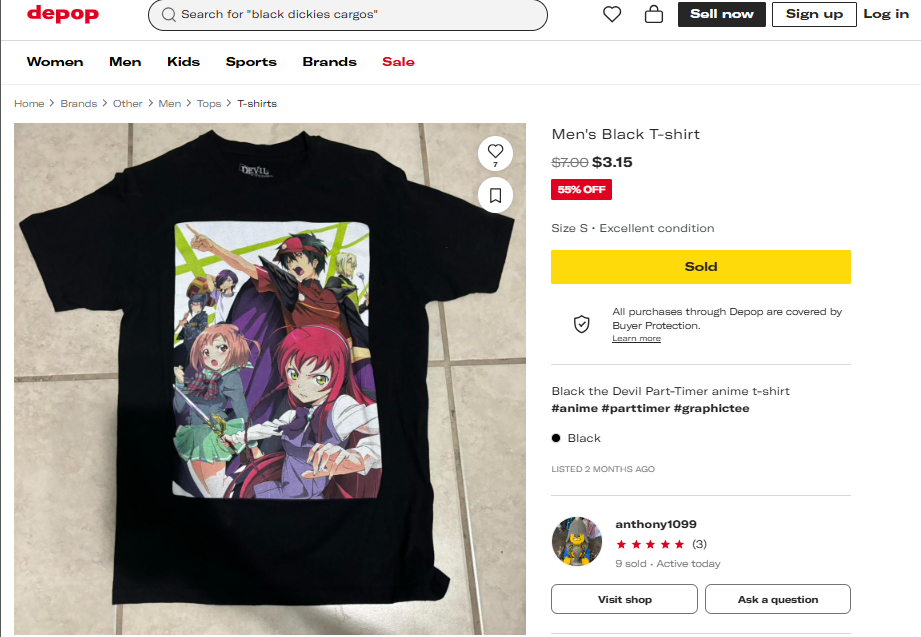Open the Women category menu
Viewport: 921px width, 637px height.
point(55,62)
